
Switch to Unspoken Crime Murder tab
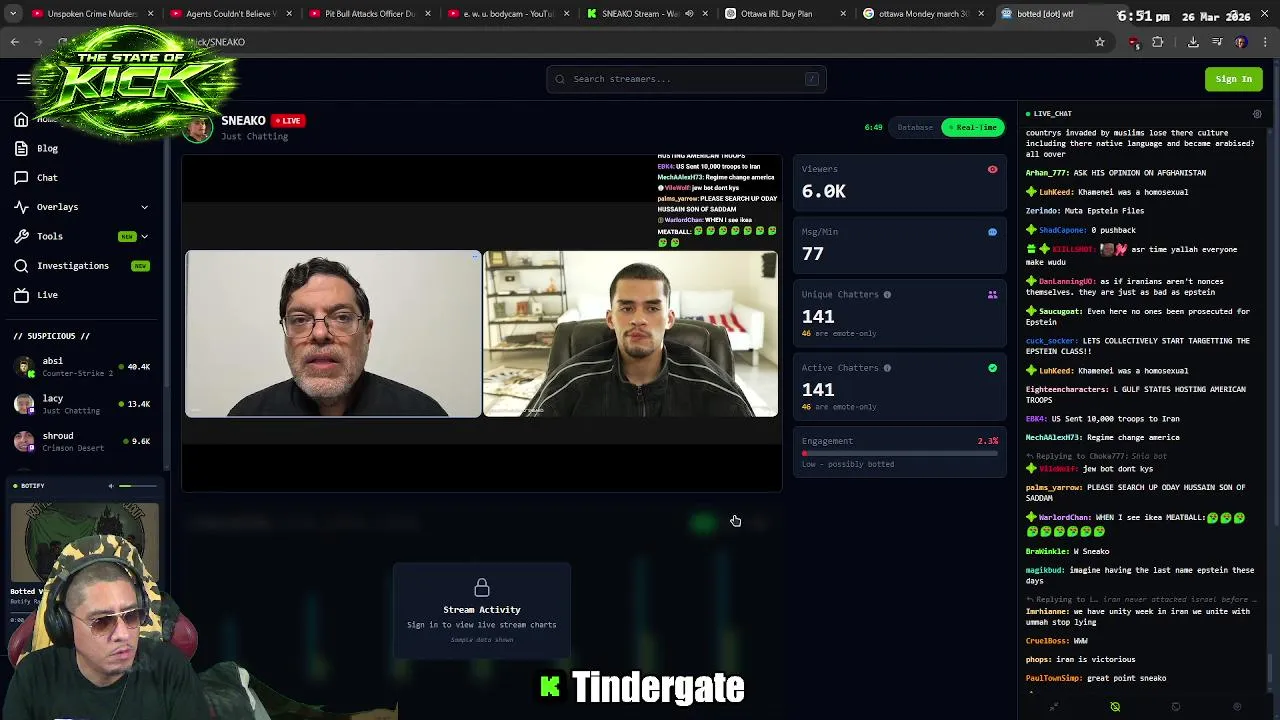93,14
